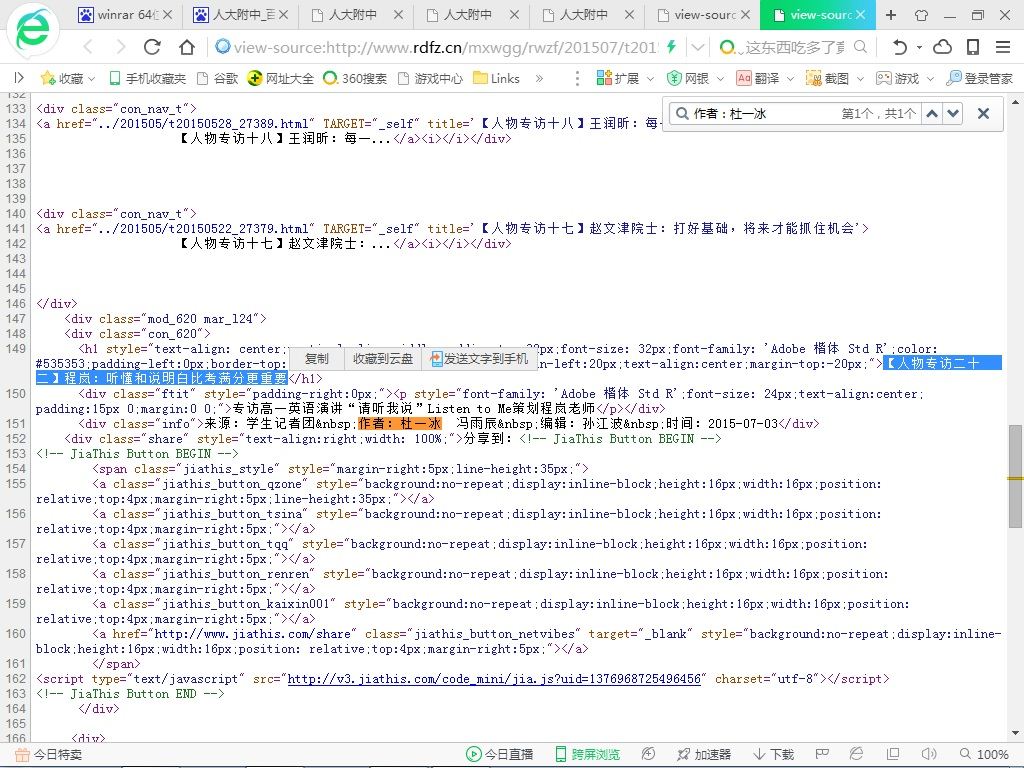Click the three-dot toolbar separator menu
This screenshot has height=768, width=1024.
577,78
